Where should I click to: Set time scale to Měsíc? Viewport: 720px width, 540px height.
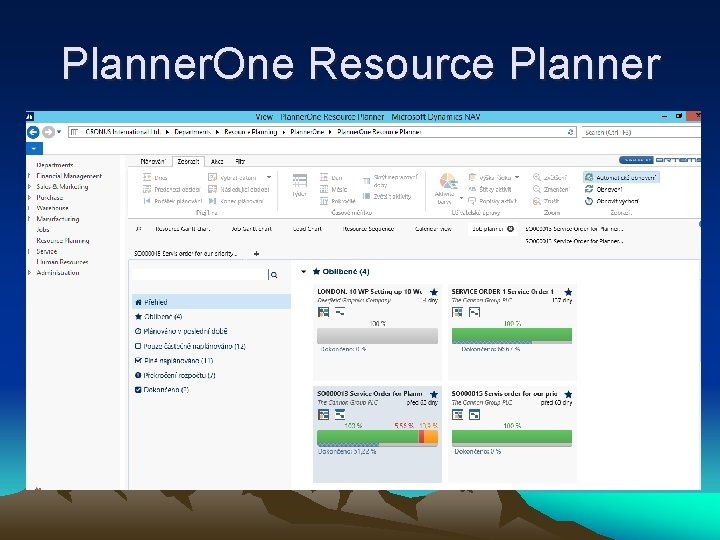(333, 189)
